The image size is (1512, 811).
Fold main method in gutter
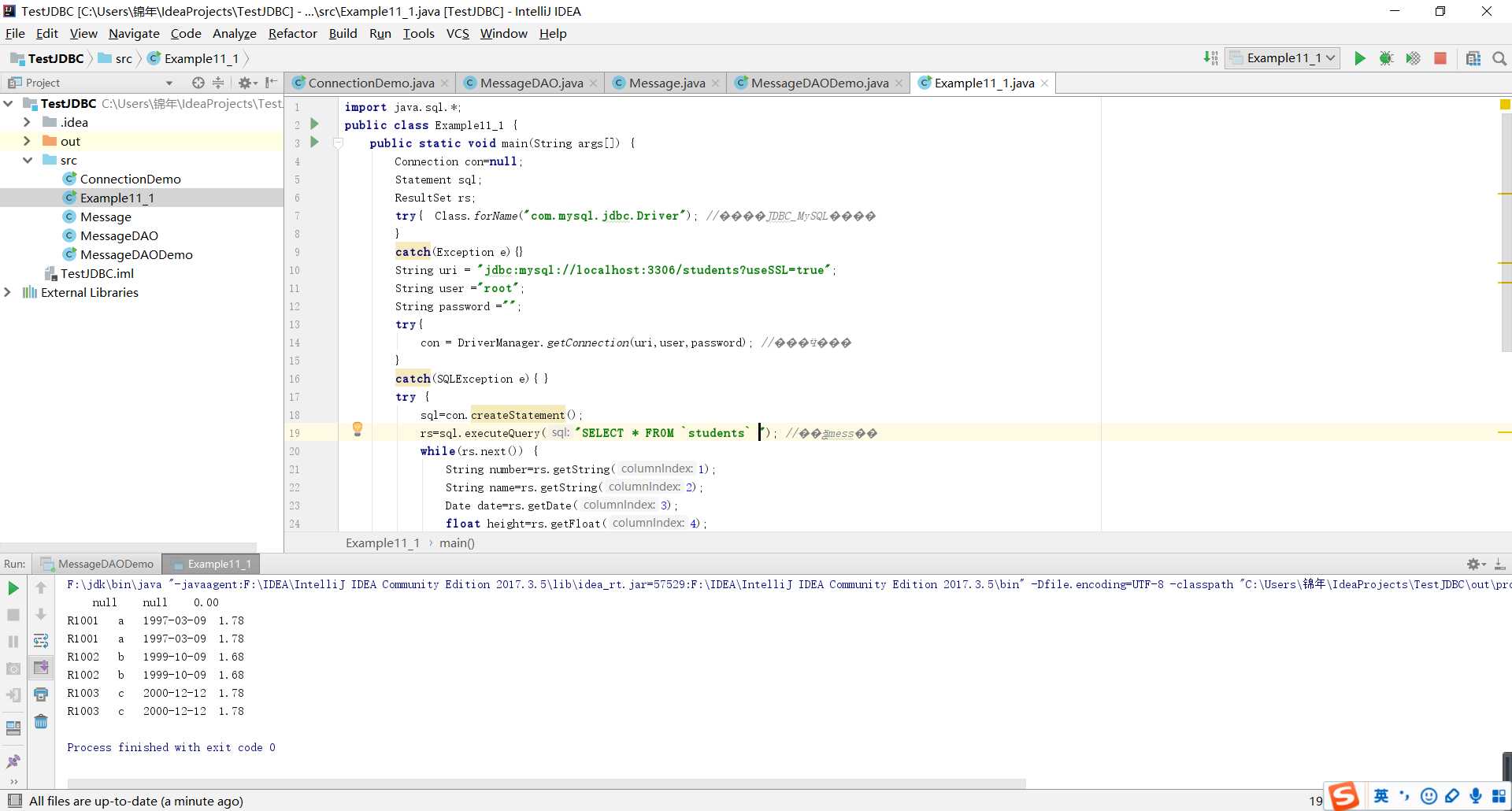(x=338, y=143)
